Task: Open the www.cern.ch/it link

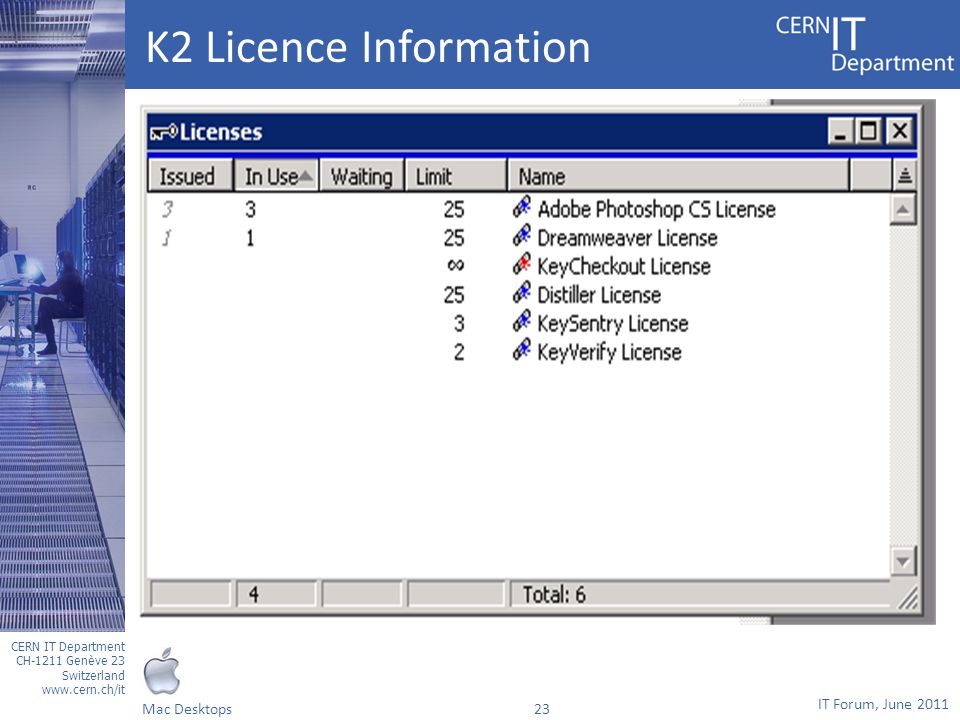Action: (83, 689)
